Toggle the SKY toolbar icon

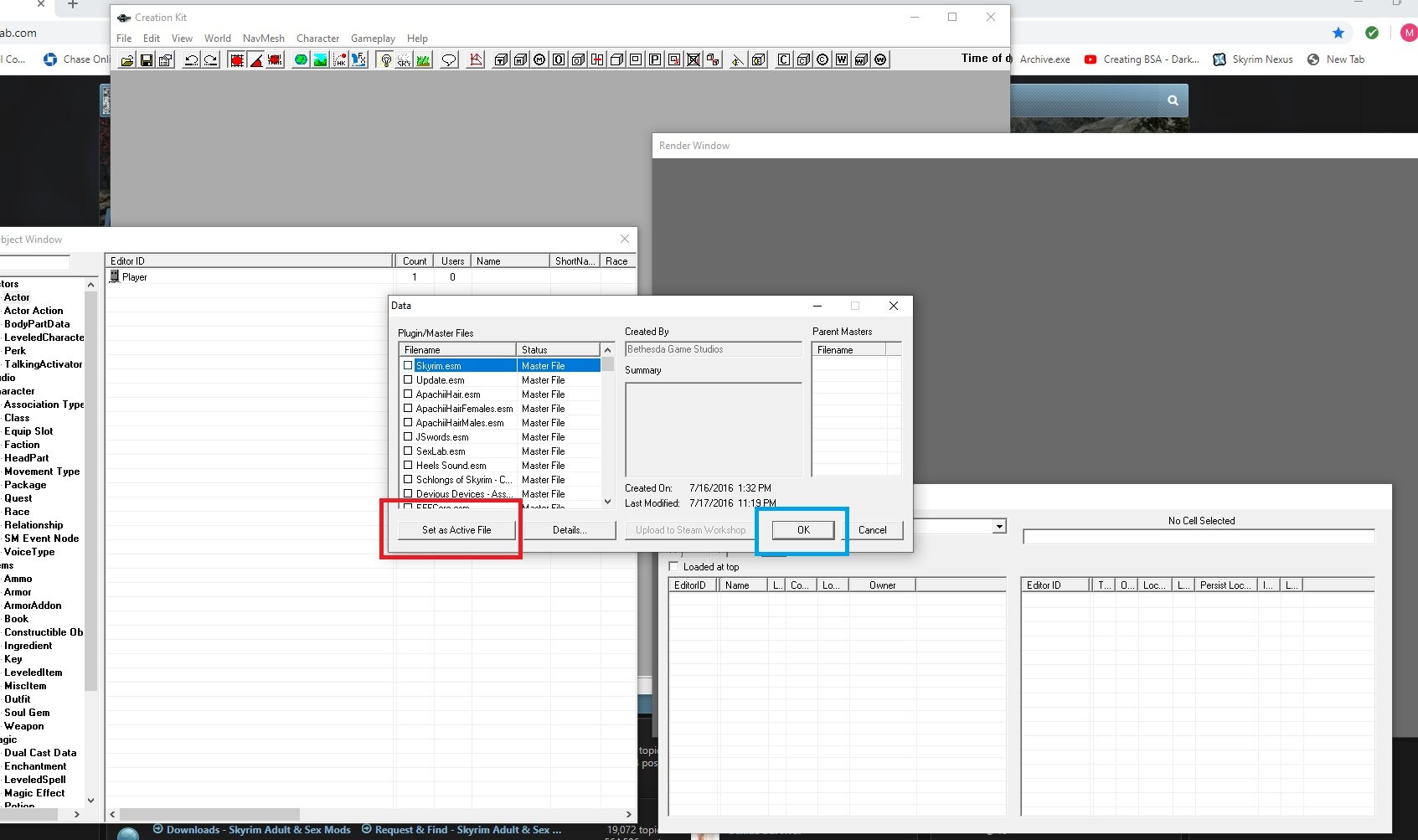(405, 59)
